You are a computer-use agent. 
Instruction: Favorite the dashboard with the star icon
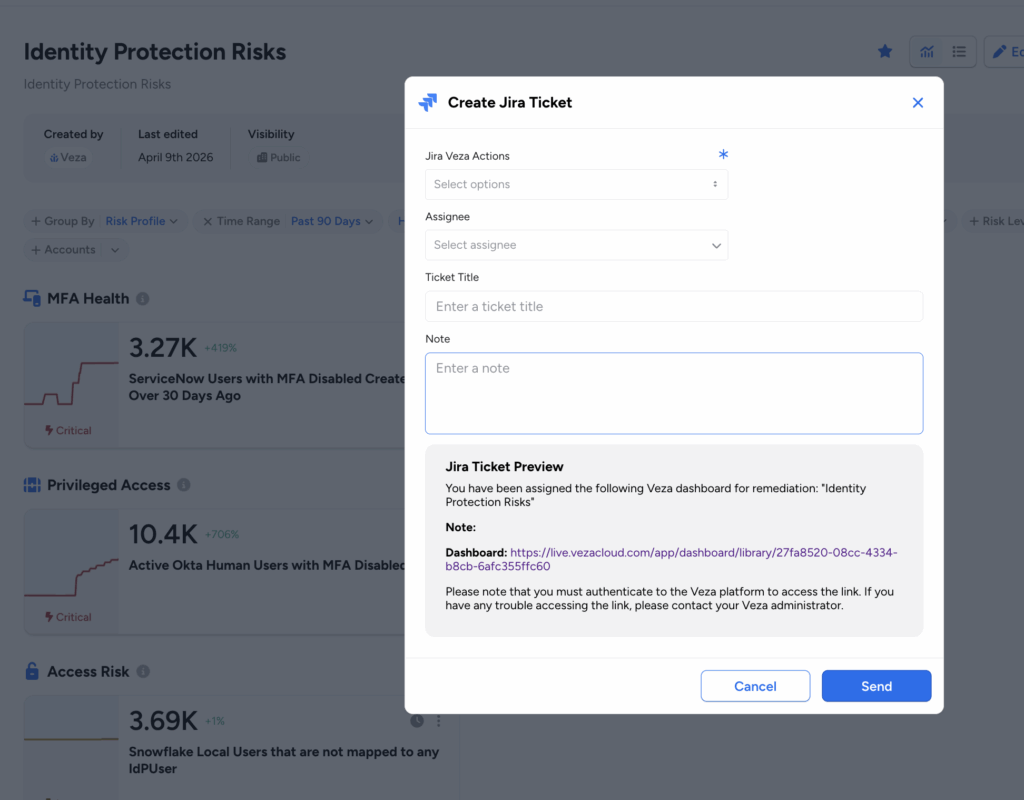click(885, 51)
